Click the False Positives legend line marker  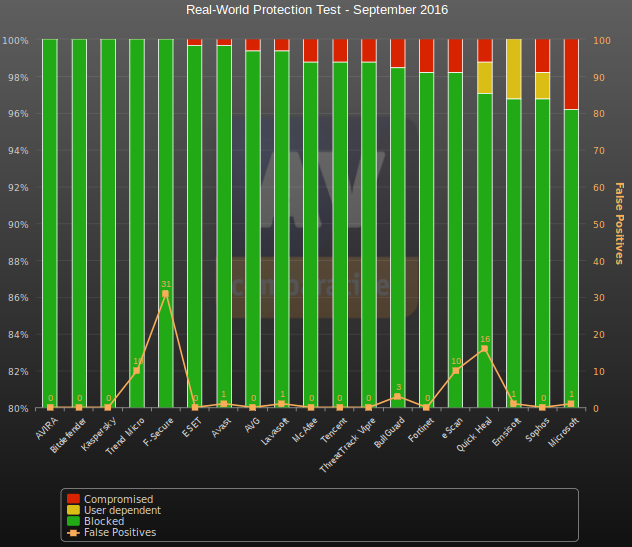point(73,532)
